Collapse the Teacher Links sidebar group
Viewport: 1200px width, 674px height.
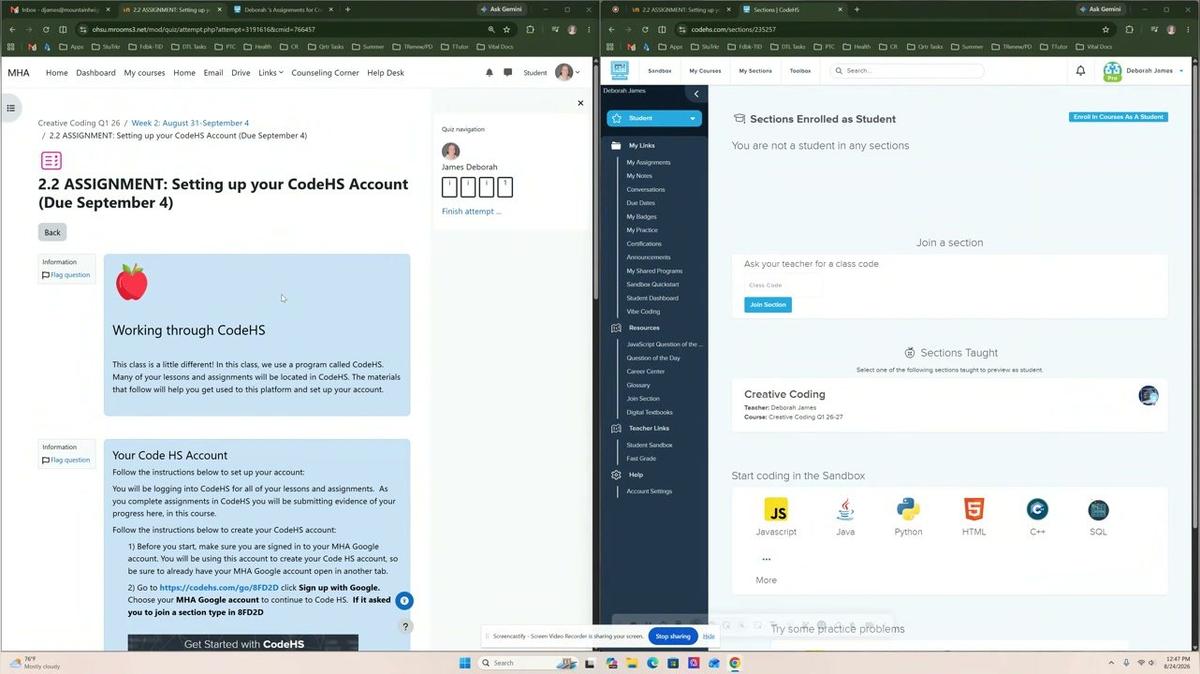pos(648,428)
